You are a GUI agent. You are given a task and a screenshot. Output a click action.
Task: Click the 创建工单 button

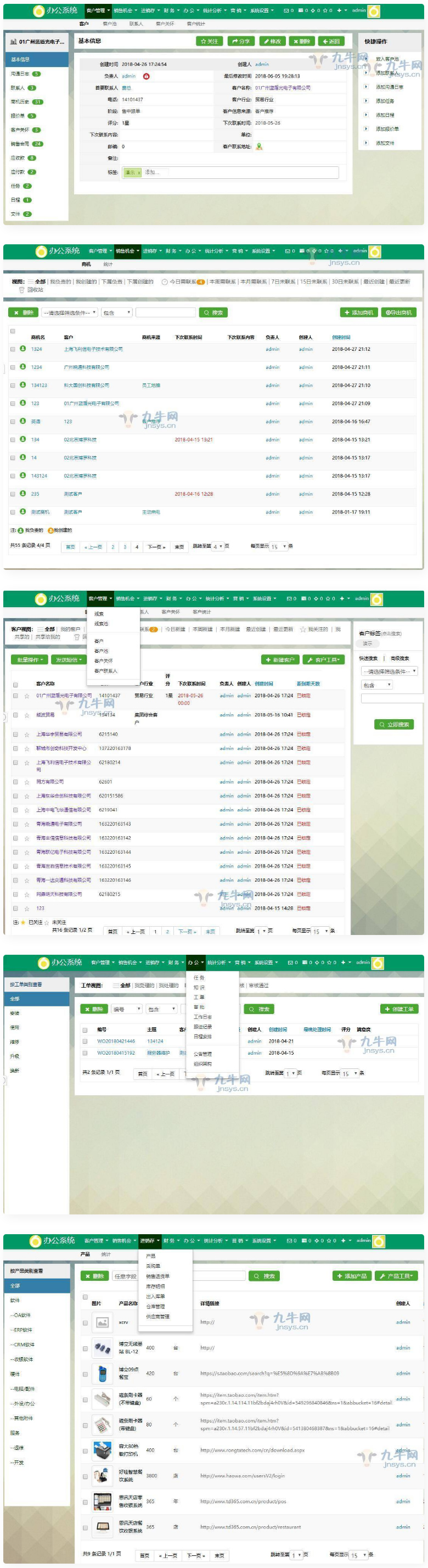click(399, 1009)
